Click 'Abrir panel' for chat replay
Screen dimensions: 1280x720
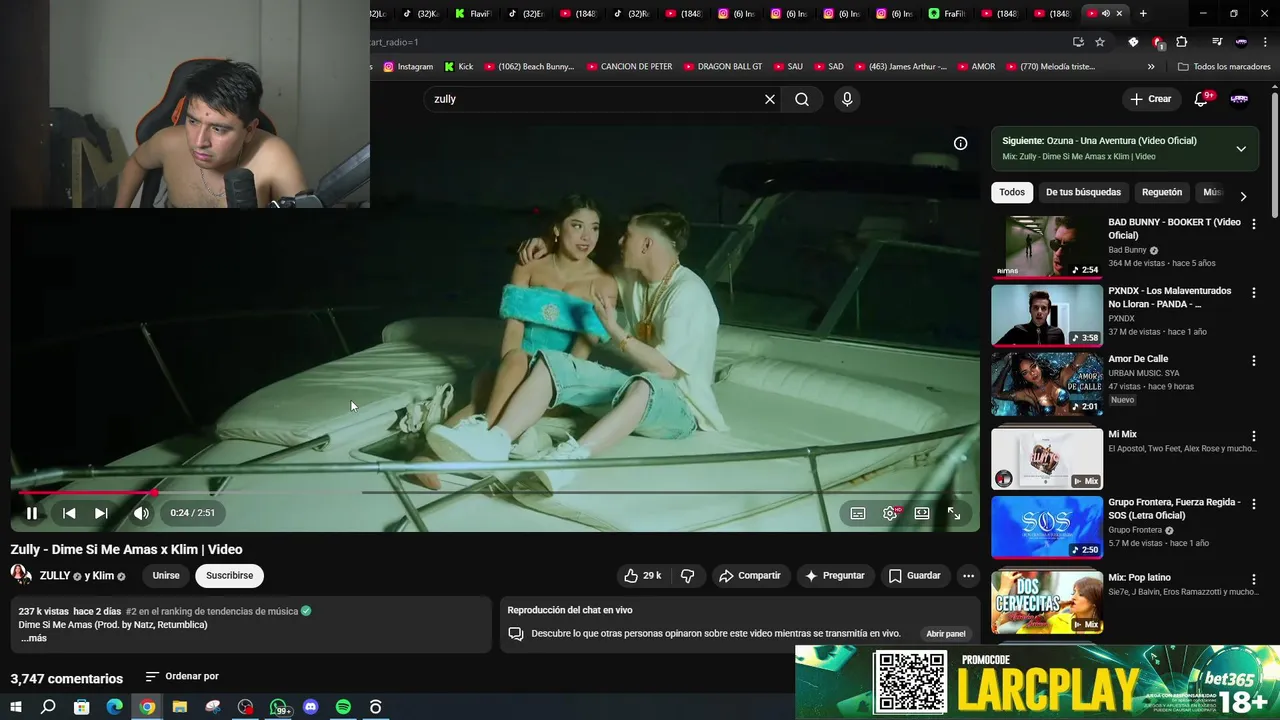tap(945, 633)
